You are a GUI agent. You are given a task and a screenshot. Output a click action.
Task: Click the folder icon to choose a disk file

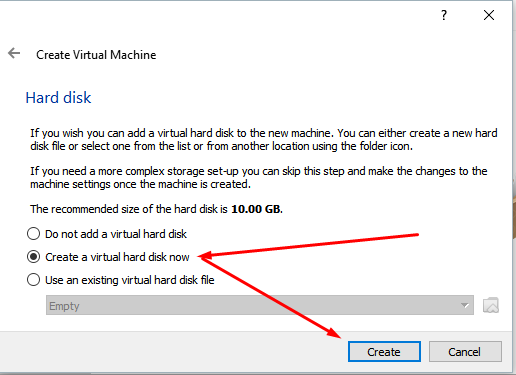tap(491, 305)
